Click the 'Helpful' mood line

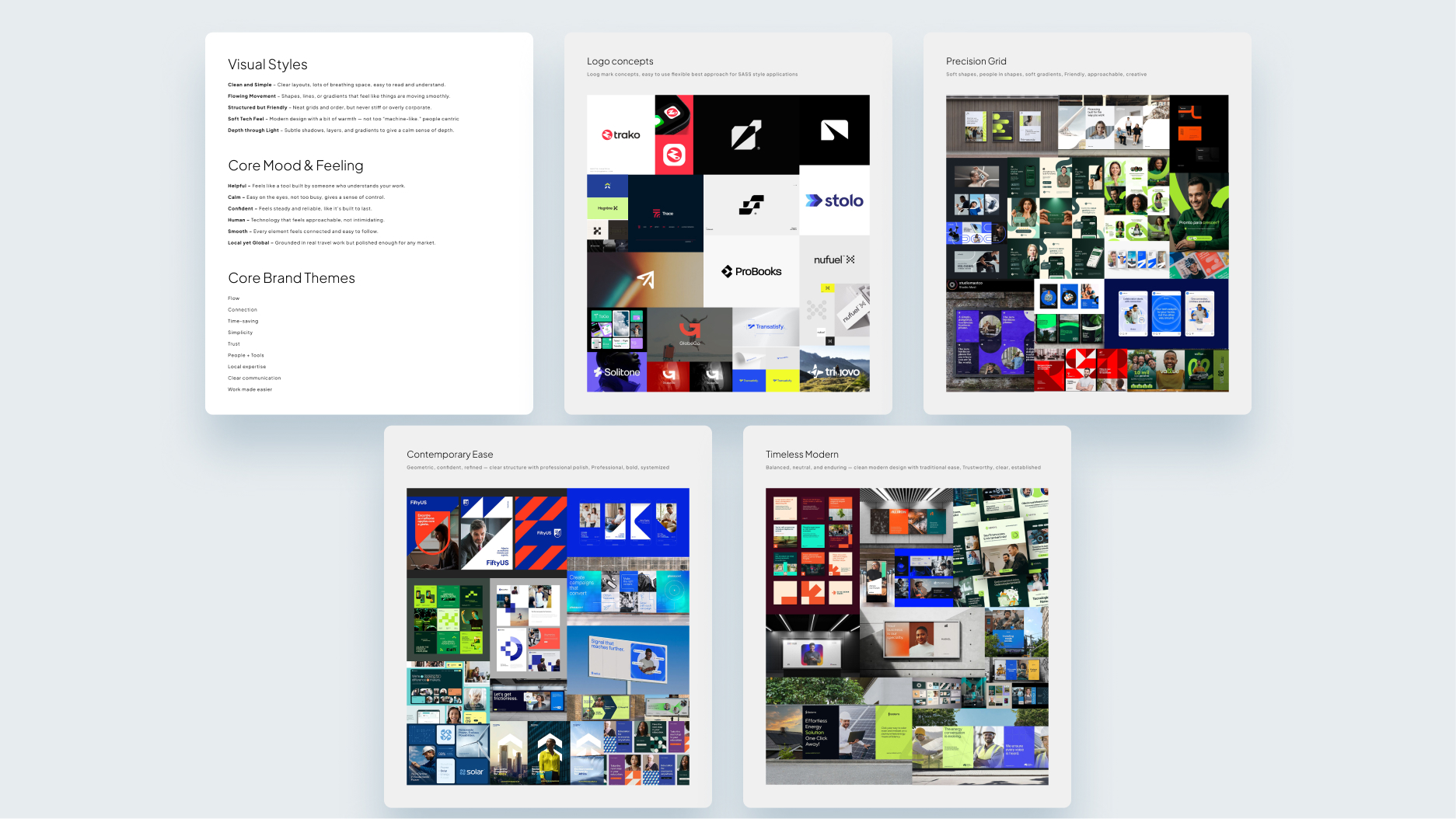(x=316, y=186)
